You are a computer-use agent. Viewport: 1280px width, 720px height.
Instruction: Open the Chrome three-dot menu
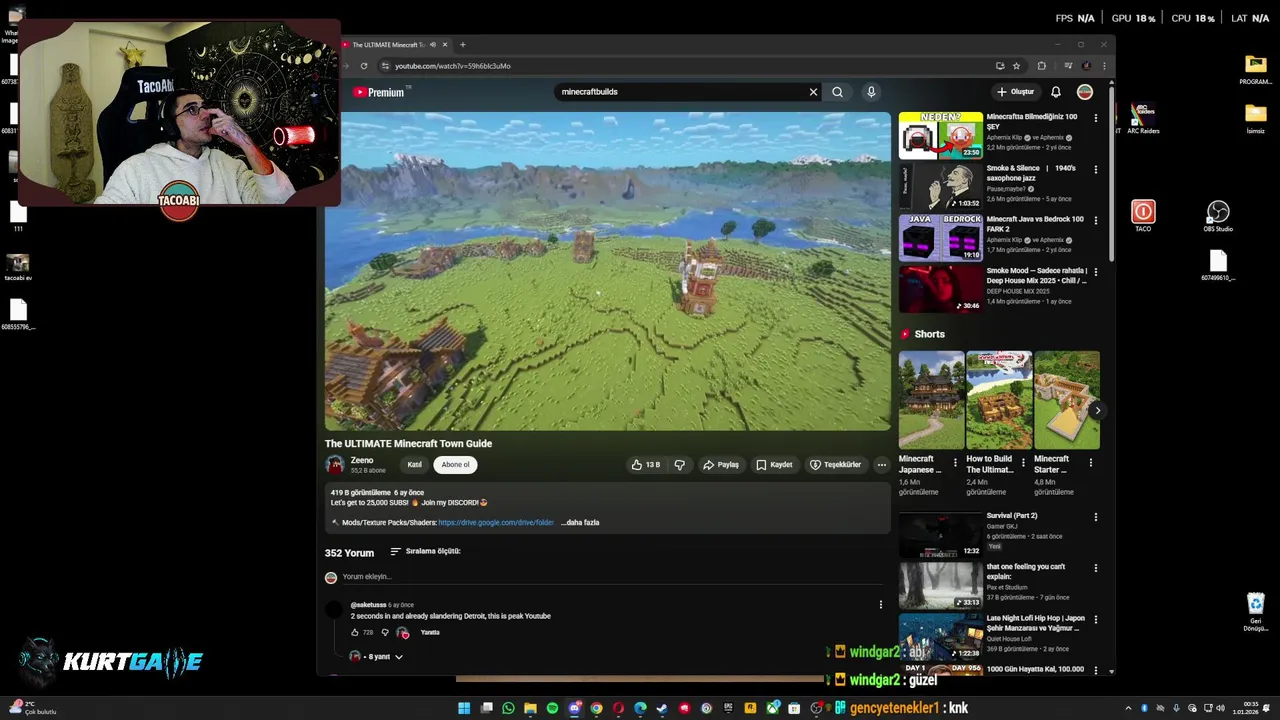tap(1104, 66)
